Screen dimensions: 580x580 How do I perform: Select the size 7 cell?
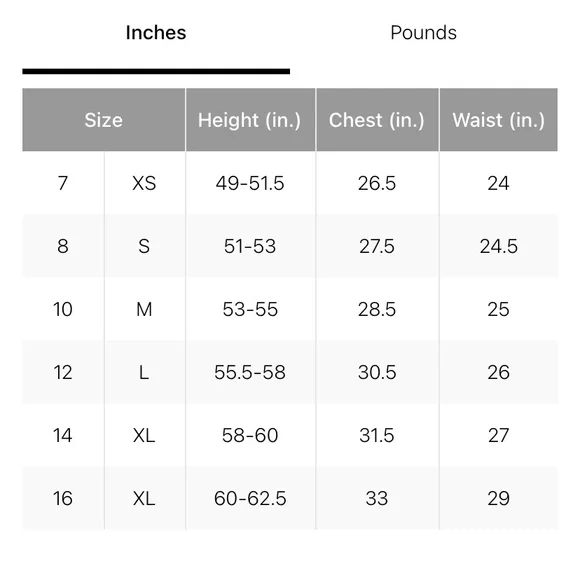[x=63, y=183]
